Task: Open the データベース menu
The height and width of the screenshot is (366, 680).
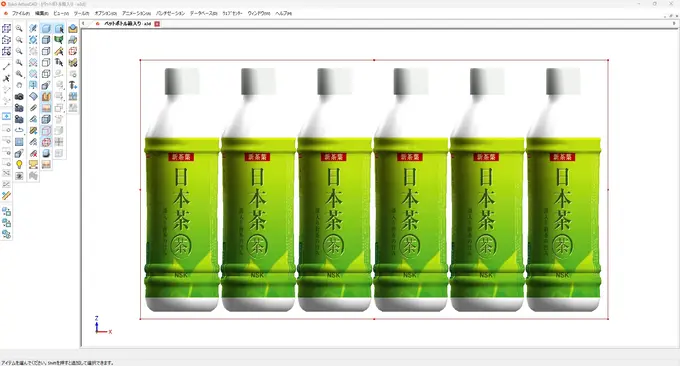Action: pos(203,13)
